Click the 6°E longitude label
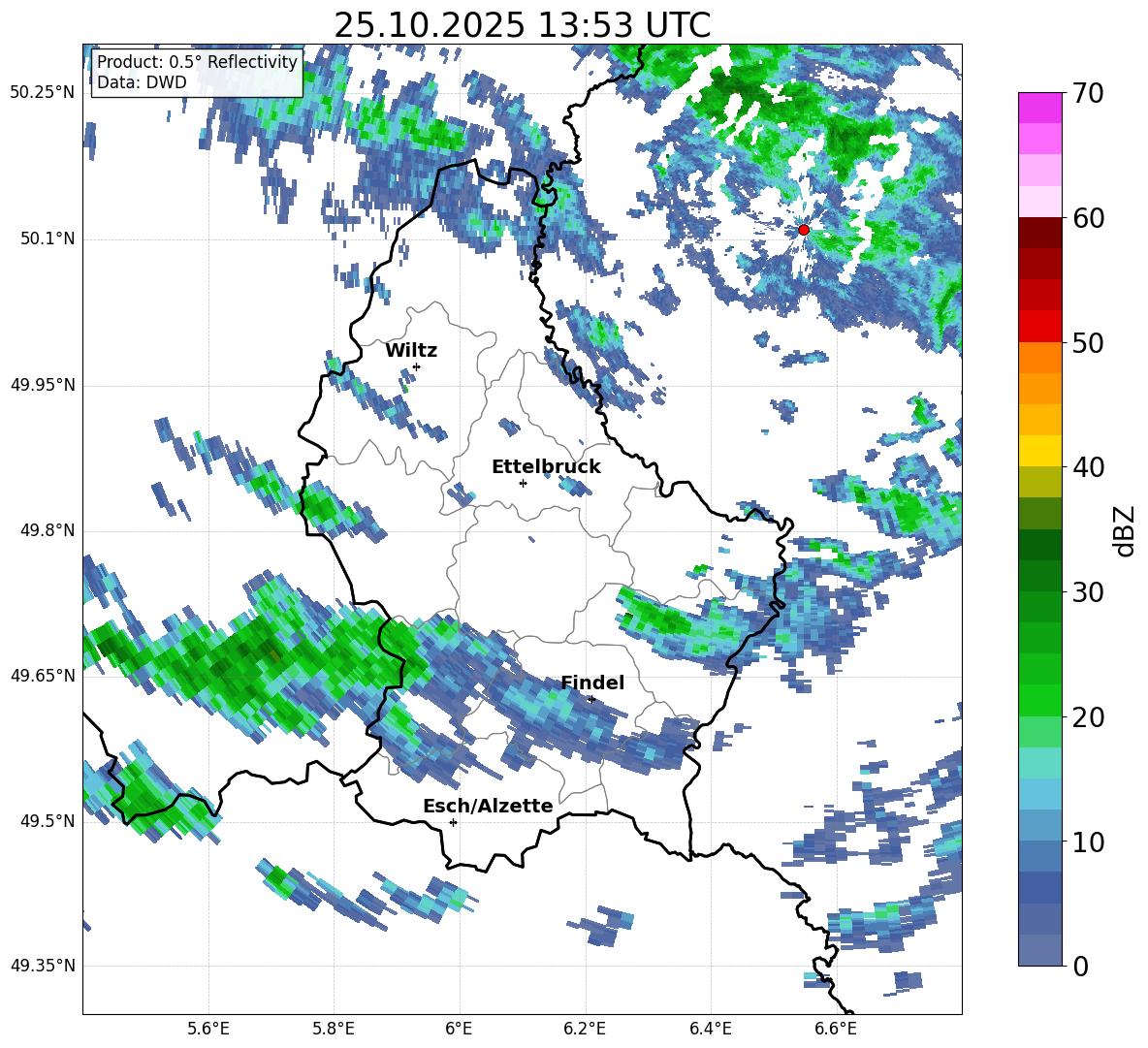This screenshot has height=1048, width=1148. pos(459,1029)
